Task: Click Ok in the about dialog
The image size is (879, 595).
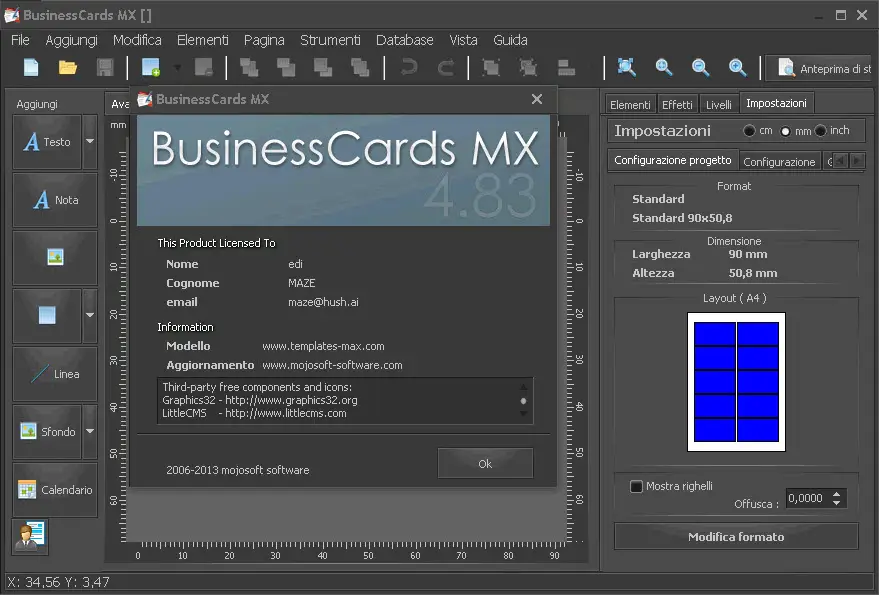Action: (485, 464)
